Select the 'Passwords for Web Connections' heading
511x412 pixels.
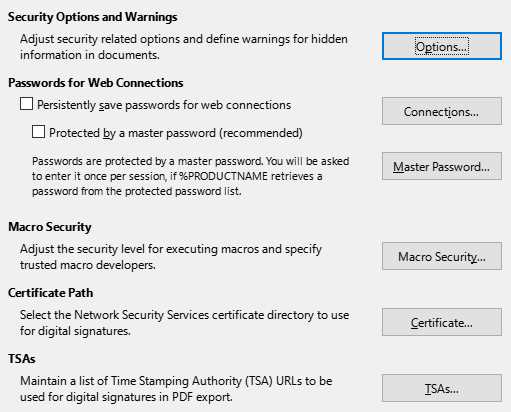click(96, 83)
